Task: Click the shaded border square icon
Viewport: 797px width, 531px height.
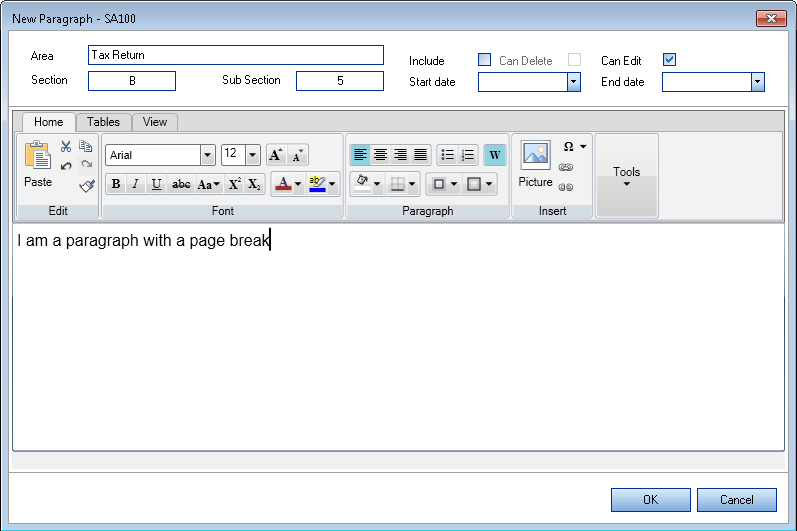Action: click(x=474, y=184)
